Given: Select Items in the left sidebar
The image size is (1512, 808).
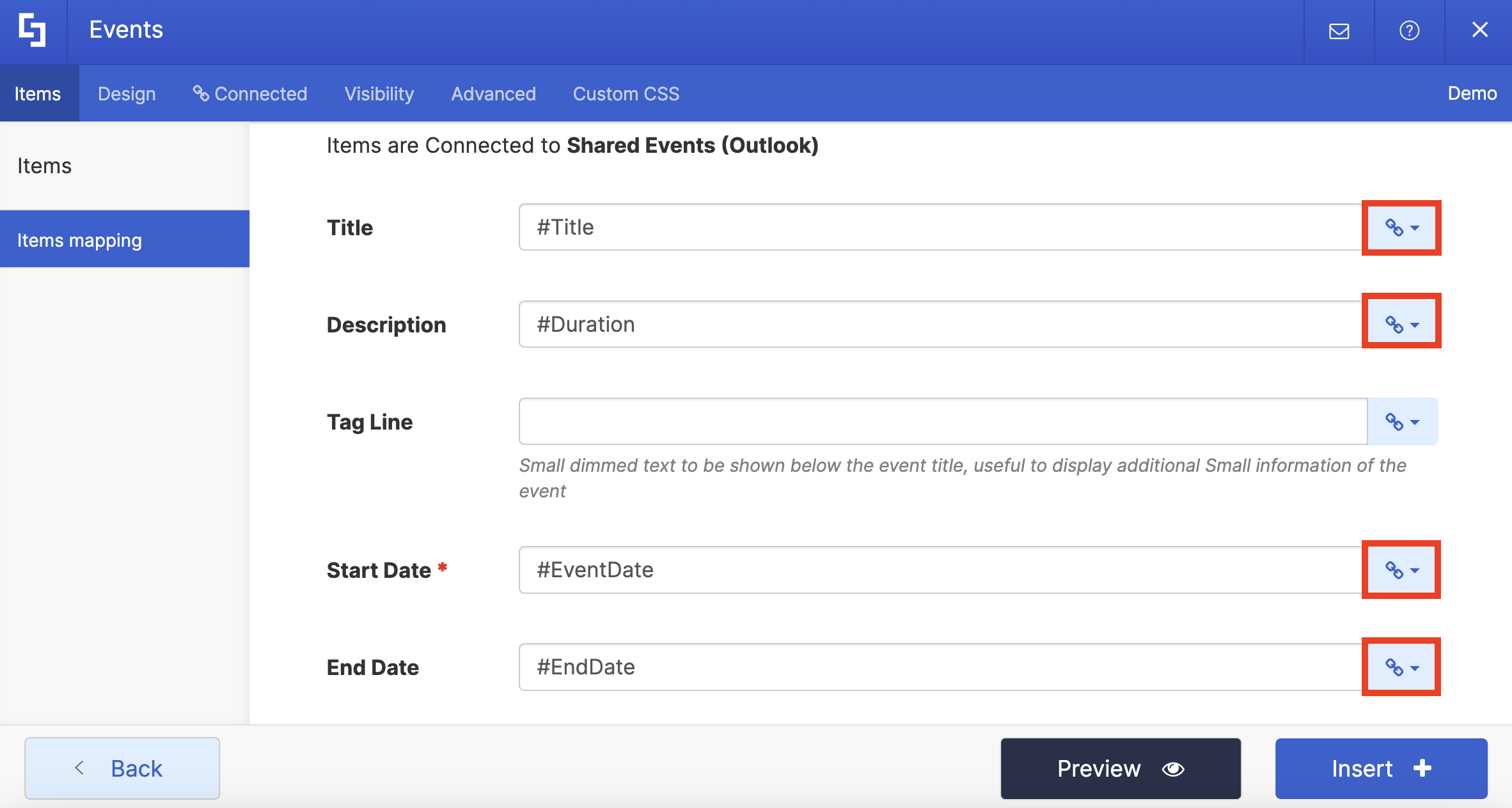Looking at the screenshot, I should point(45,166).
